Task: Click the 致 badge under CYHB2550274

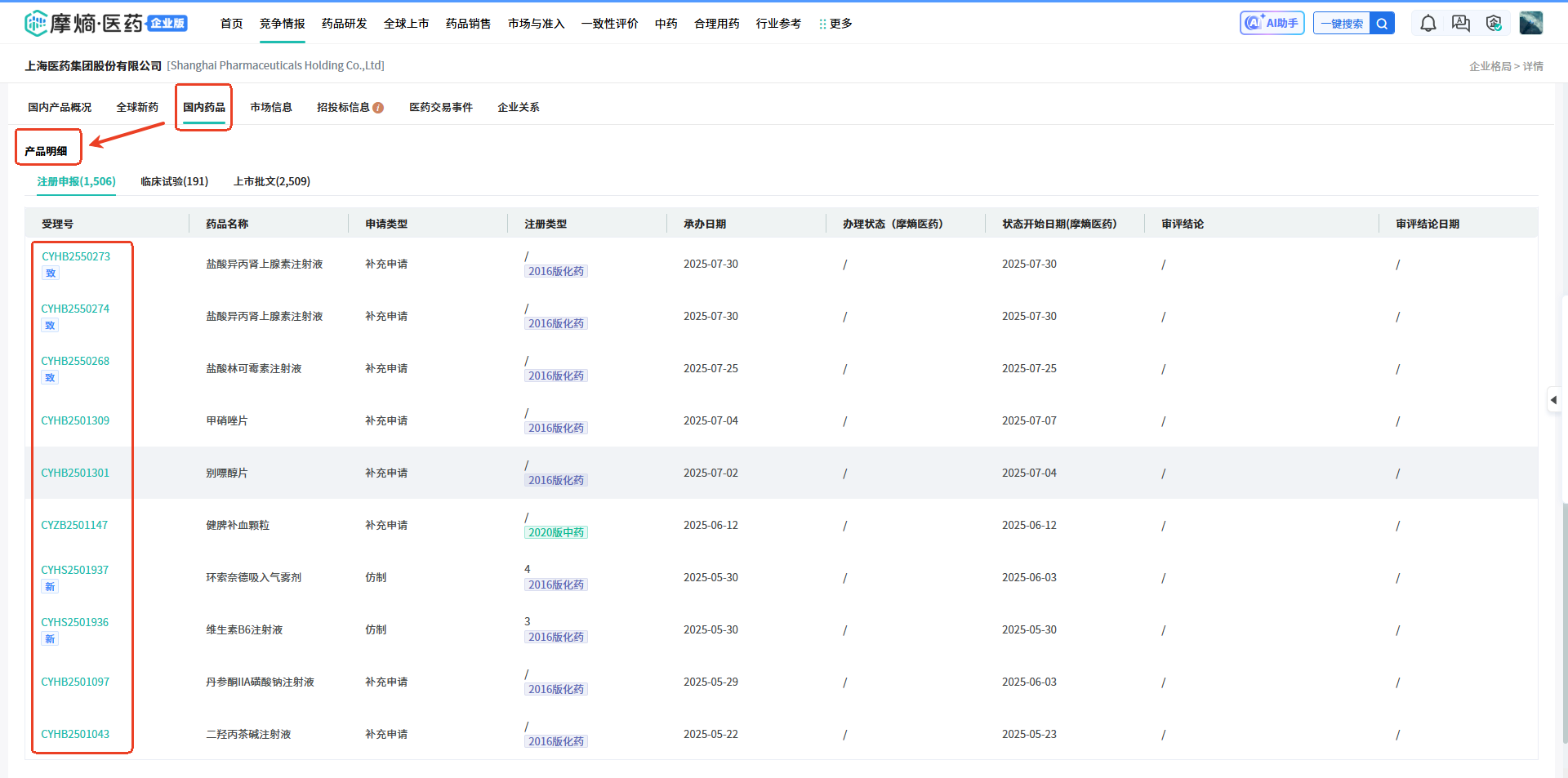Action: pyautogui.click(x=50, y=326)
